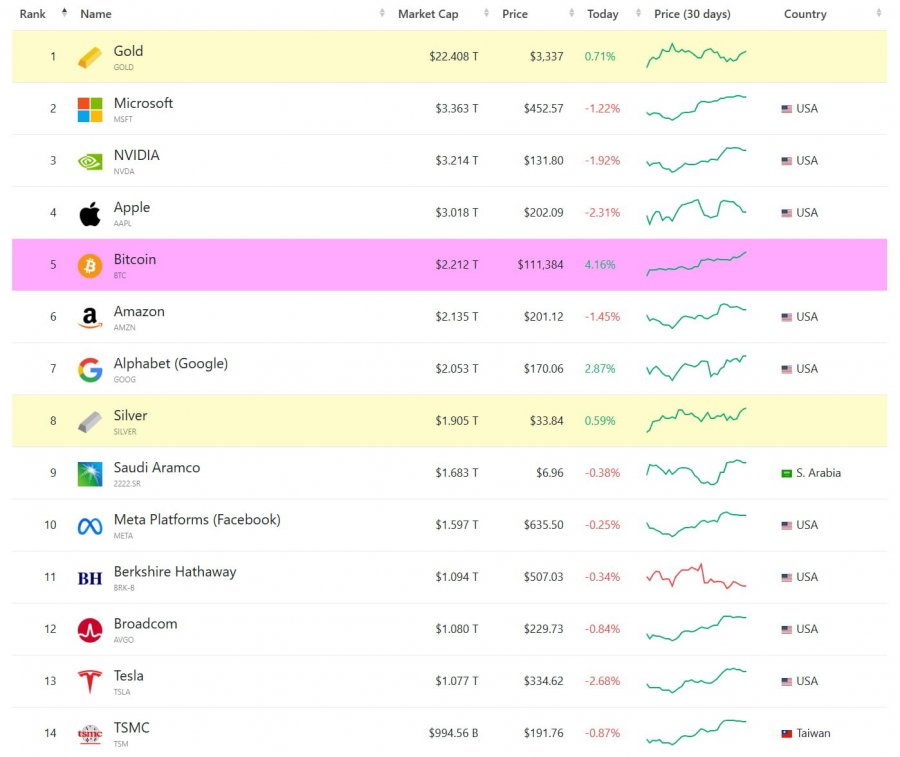Screen dimensions: 900x757
Task: Click the Price (30 days) header
Action: (x=692, y=14)
